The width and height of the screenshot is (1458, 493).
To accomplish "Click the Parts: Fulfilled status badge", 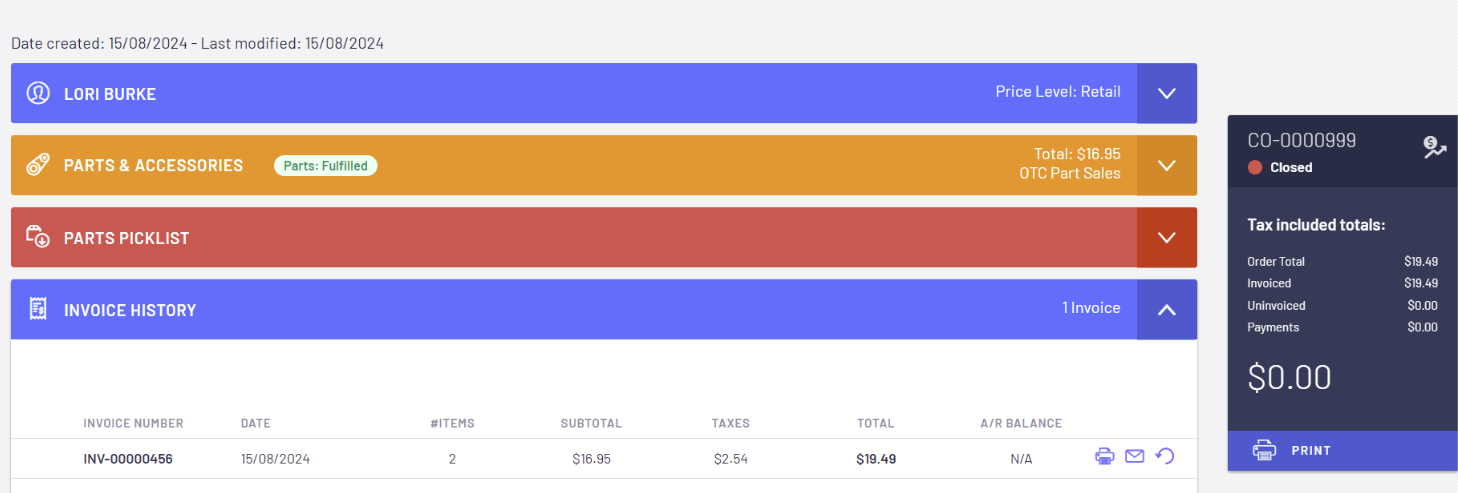I will pyautogui.click(x=325, y=166).
